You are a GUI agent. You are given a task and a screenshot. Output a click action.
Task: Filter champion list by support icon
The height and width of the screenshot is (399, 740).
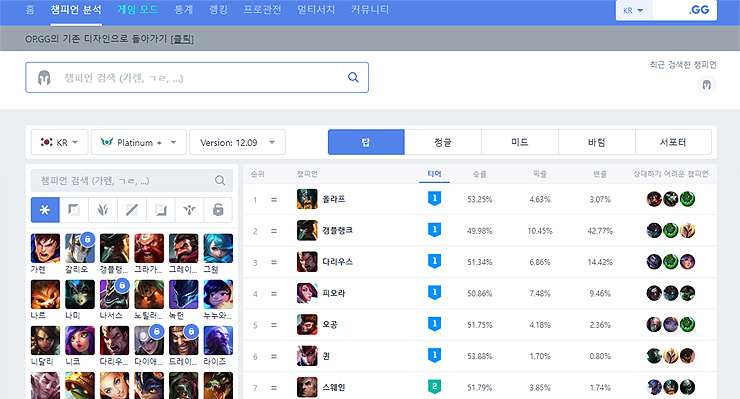pyautogui.click(x=189, y=210)
